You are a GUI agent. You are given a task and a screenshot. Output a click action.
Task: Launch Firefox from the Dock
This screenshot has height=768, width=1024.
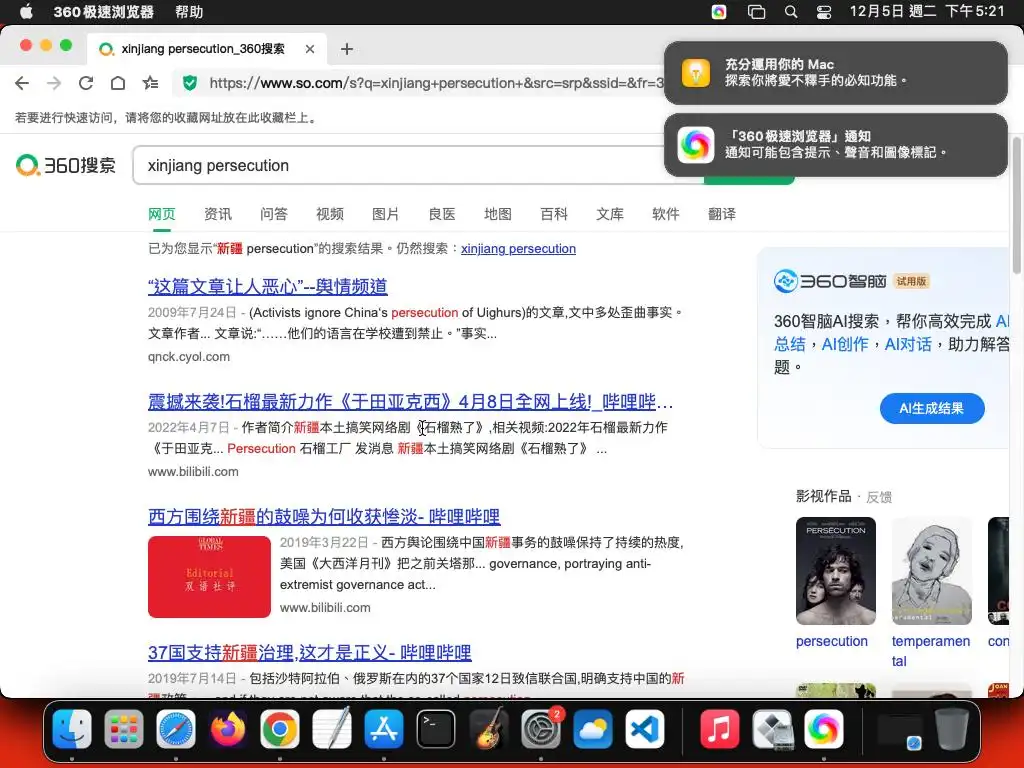coord(228,729)
